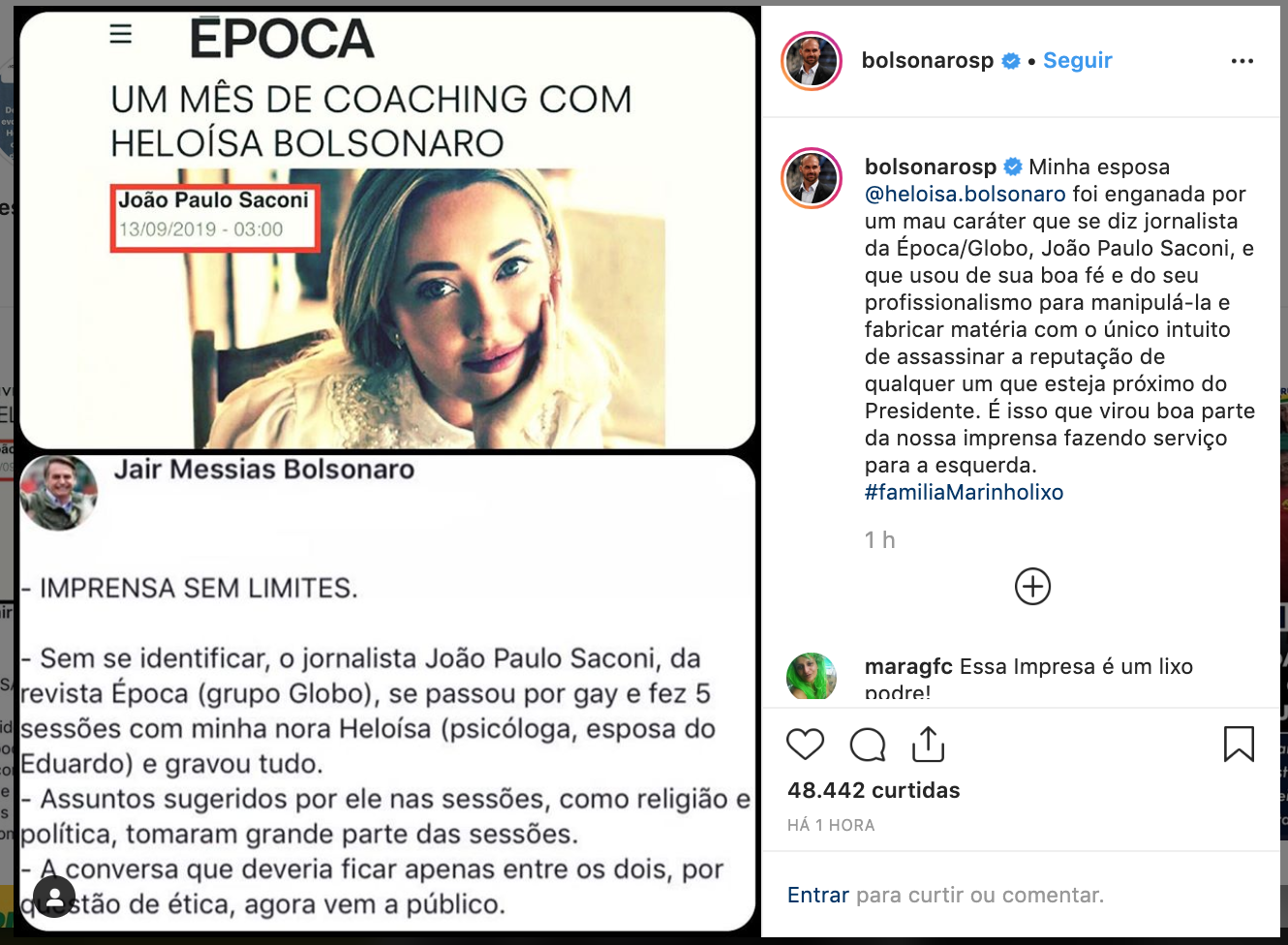
Task: View the 48.442 curtidas likes list
Action: tap(874, 790)
